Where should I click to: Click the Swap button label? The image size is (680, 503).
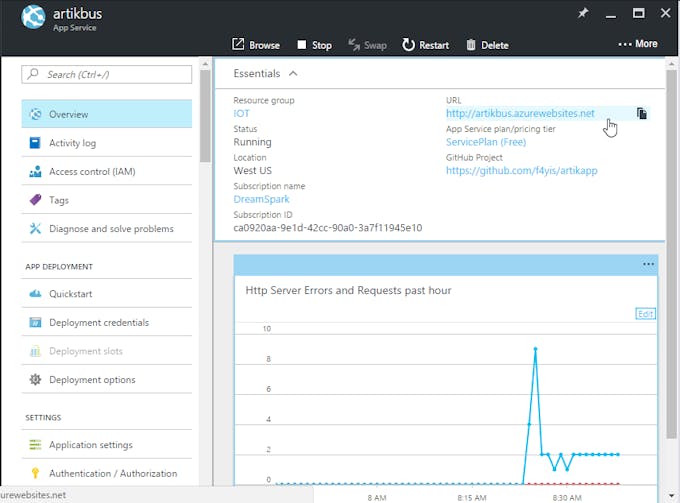375,45
